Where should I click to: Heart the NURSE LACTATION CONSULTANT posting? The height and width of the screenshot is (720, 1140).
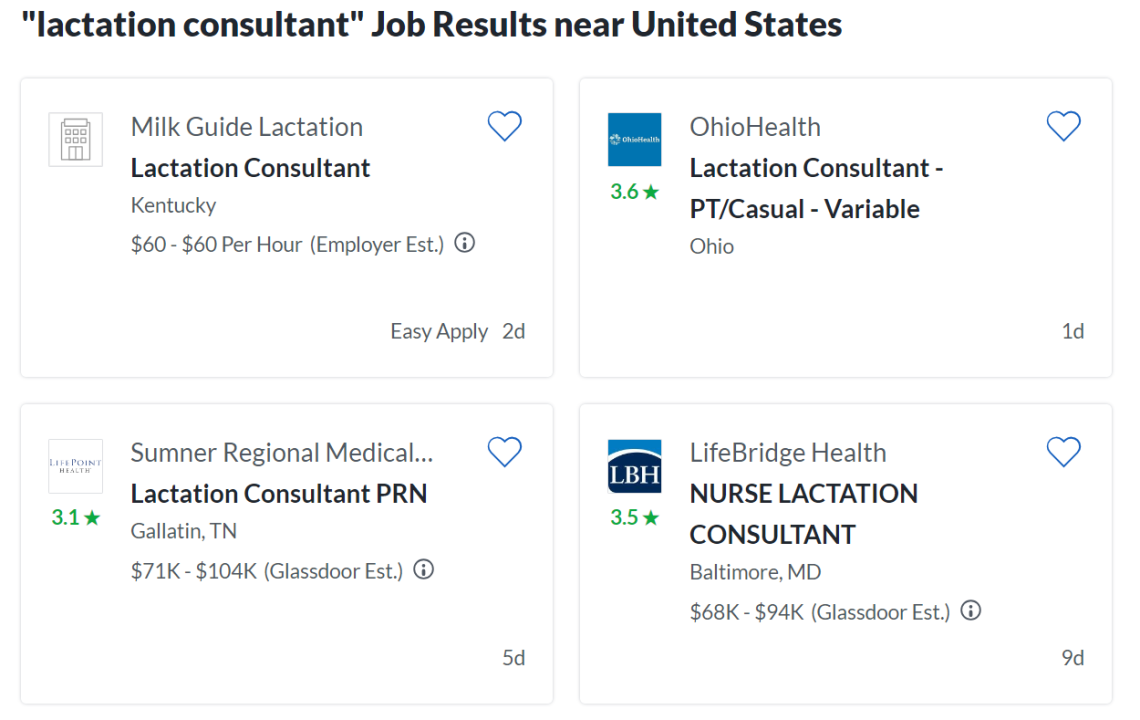coord(1063,452)
